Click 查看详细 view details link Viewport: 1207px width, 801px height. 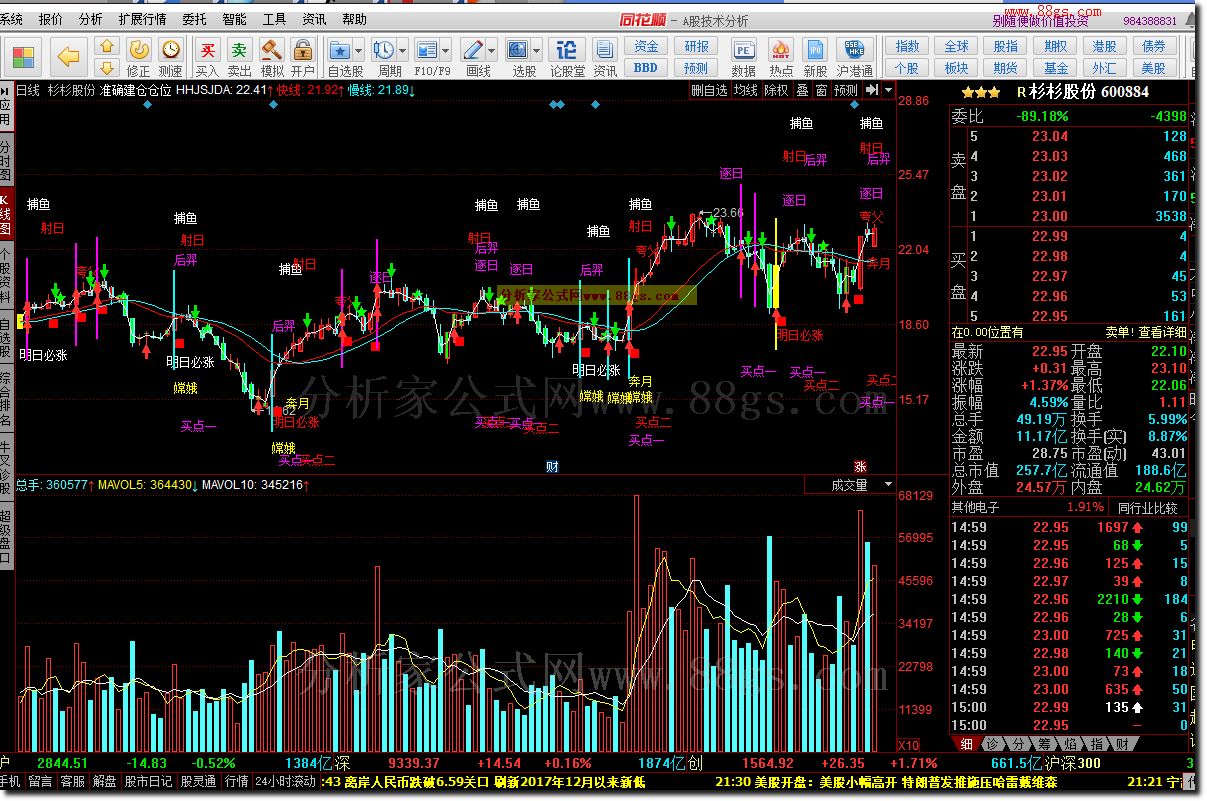pyautogui.click(x=1162, y=333)
